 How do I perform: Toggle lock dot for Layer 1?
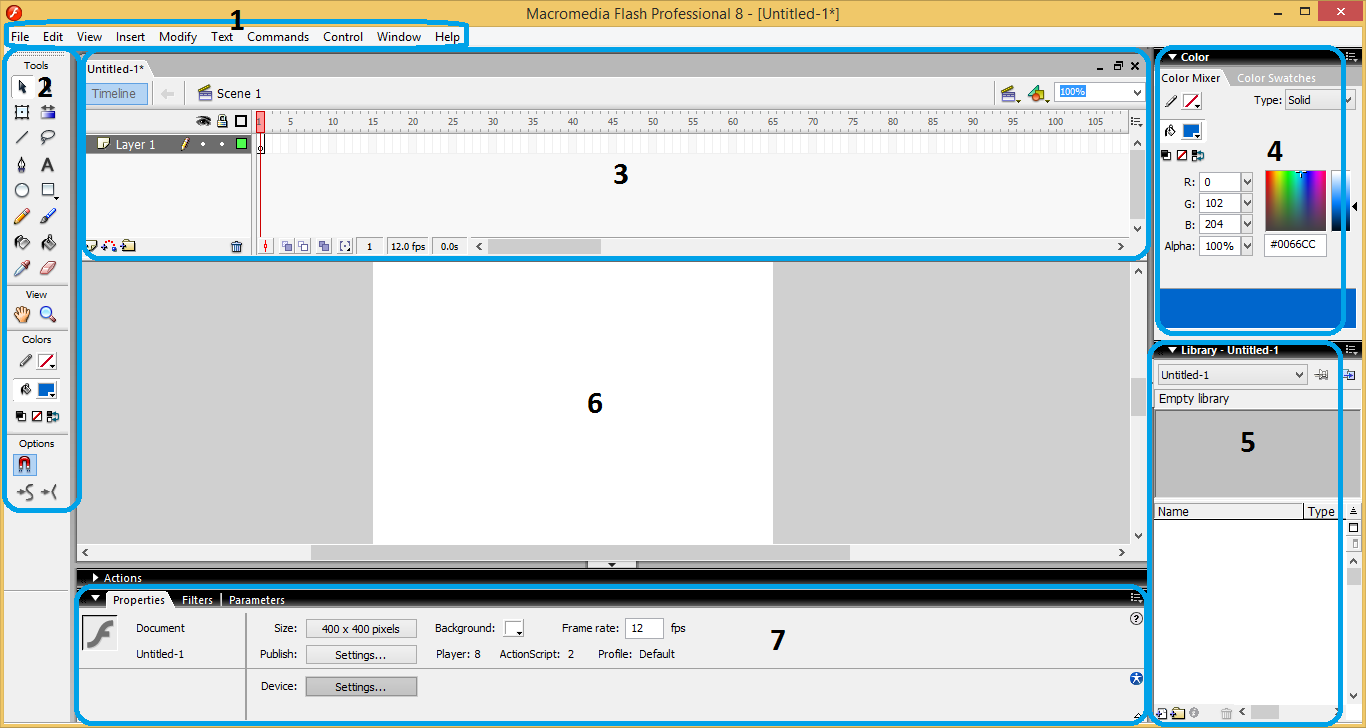(x=222, y=145)
